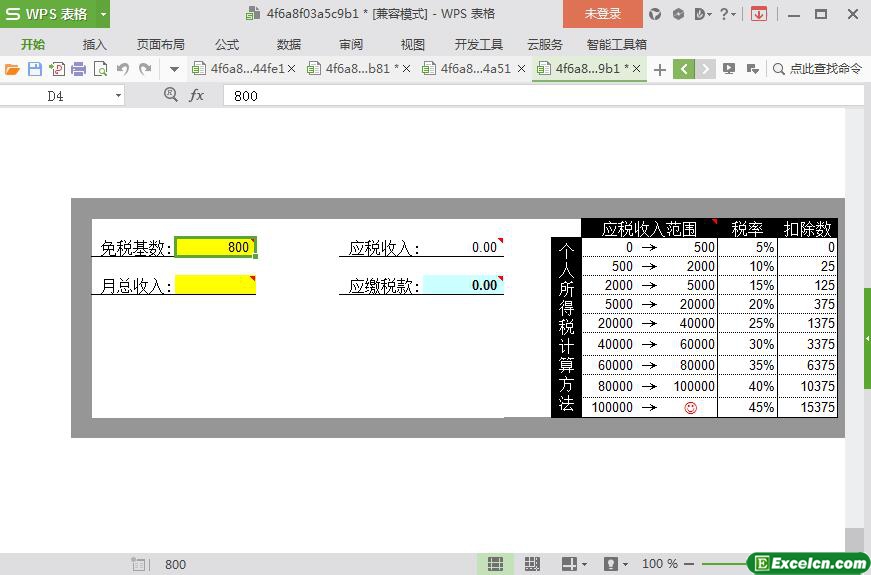Close the 4f6a8...4a51 document tab
Screen dimensions: 871x575
[522, 69]
